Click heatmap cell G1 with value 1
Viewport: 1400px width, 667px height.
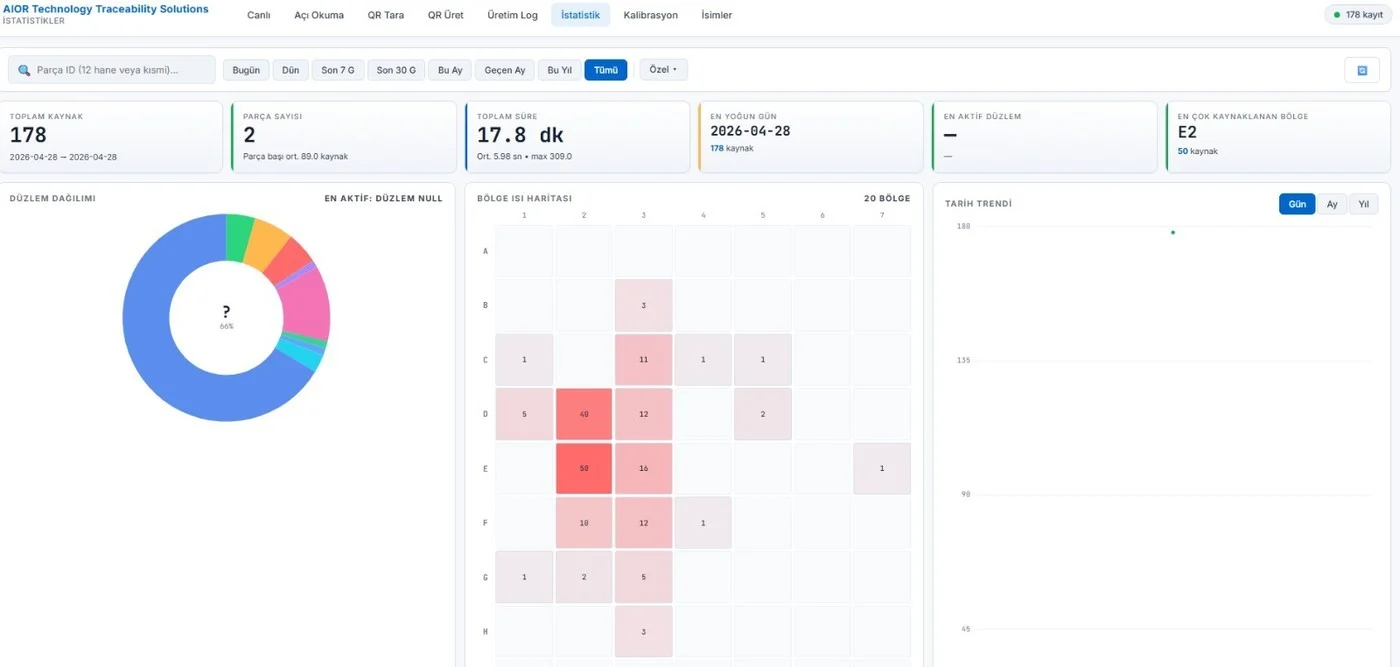pyautogui.click(x=524, y=577)
